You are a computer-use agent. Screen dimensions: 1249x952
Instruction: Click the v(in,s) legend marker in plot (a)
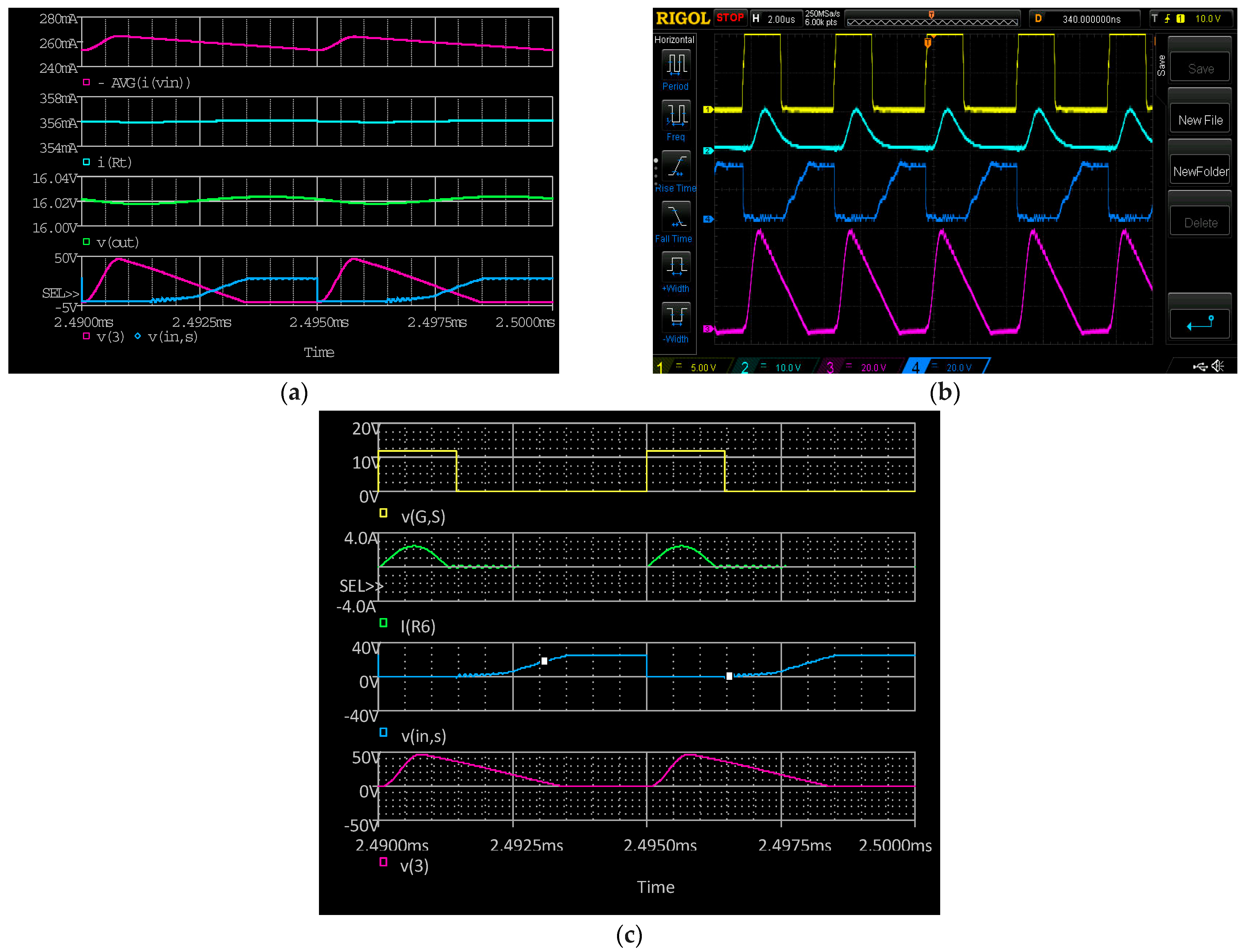(138, 336)
